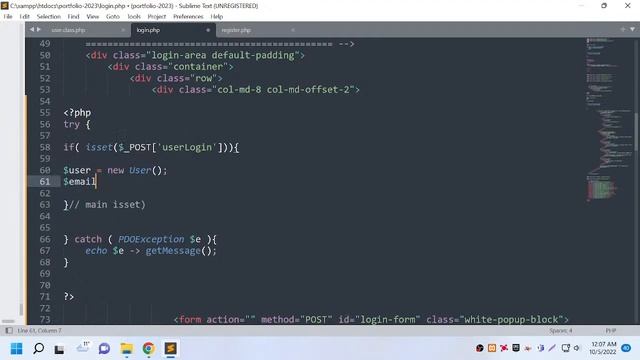Screen dimensions: 640x360
Task: Open the Selection menu
Action: [49, 17]
